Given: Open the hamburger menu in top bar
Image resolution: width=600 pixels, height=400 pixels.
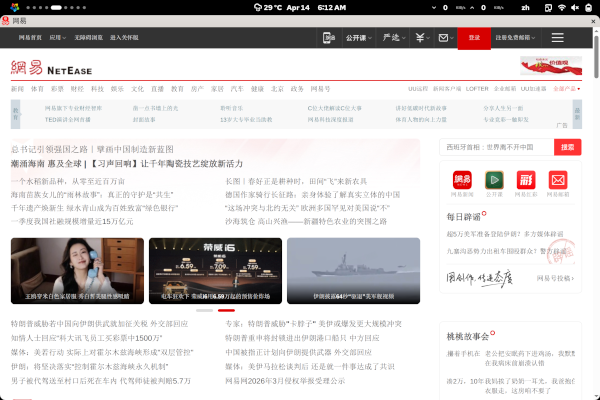Looking at the screenshot, I should 557,38.
